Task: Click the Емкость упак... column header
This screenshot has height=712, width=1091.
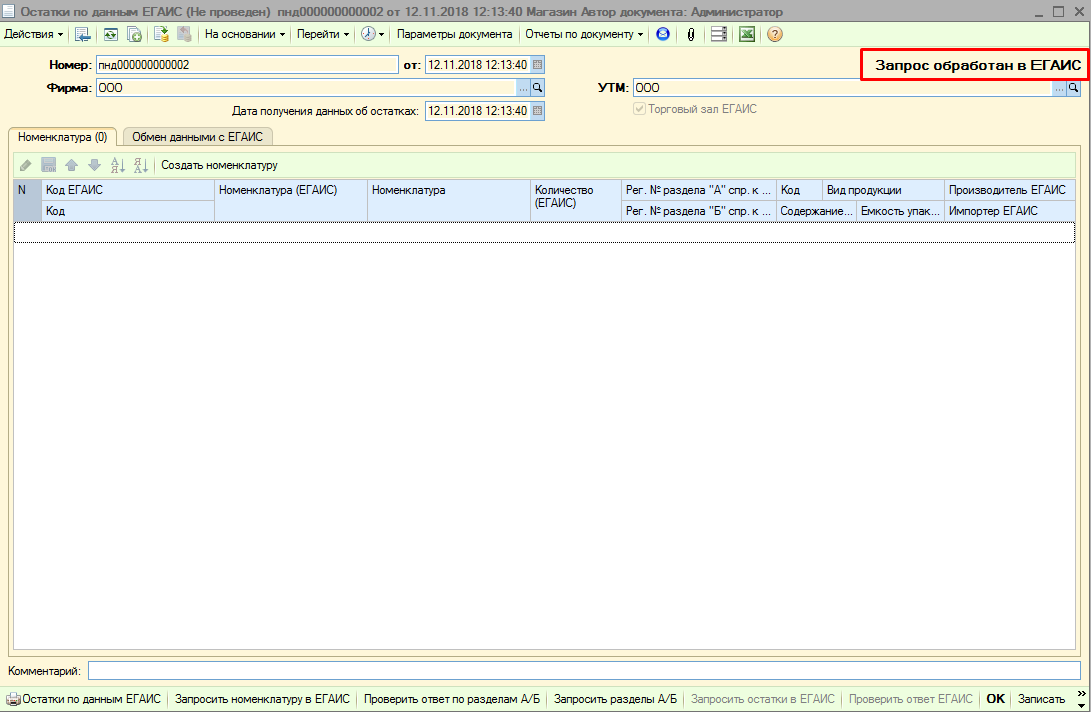Action: (900, 211)
